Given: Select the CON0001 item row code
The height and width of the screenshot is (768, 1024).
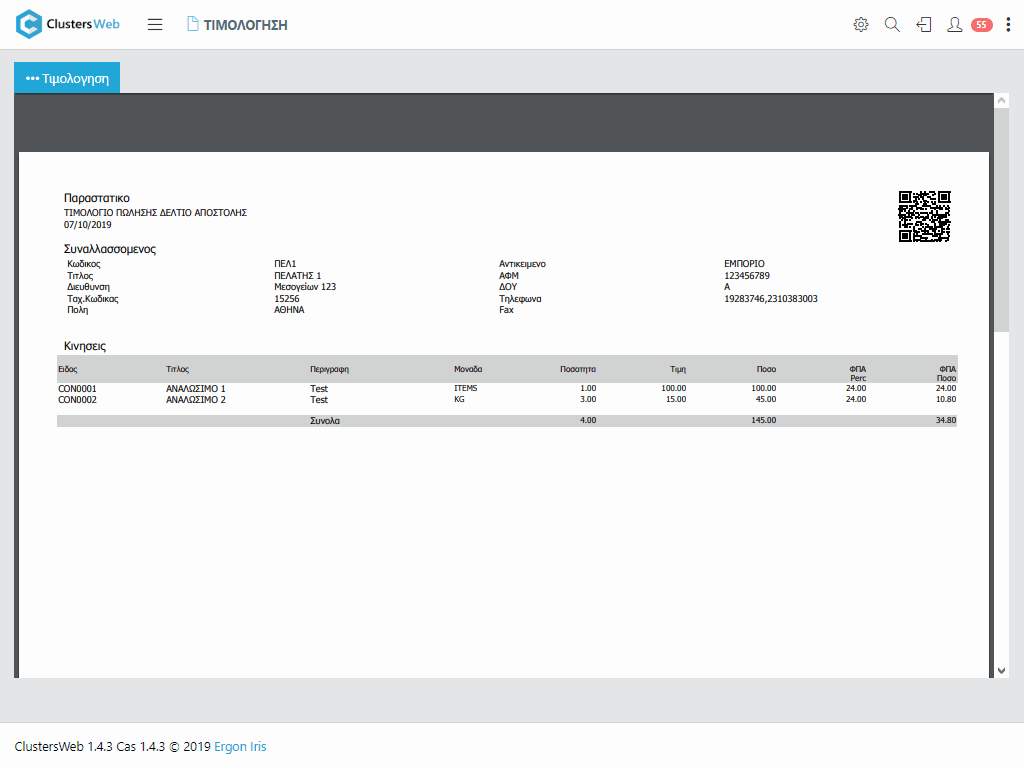Looking at the screenshot, I should pyautogui.click(x=78, y=388).
